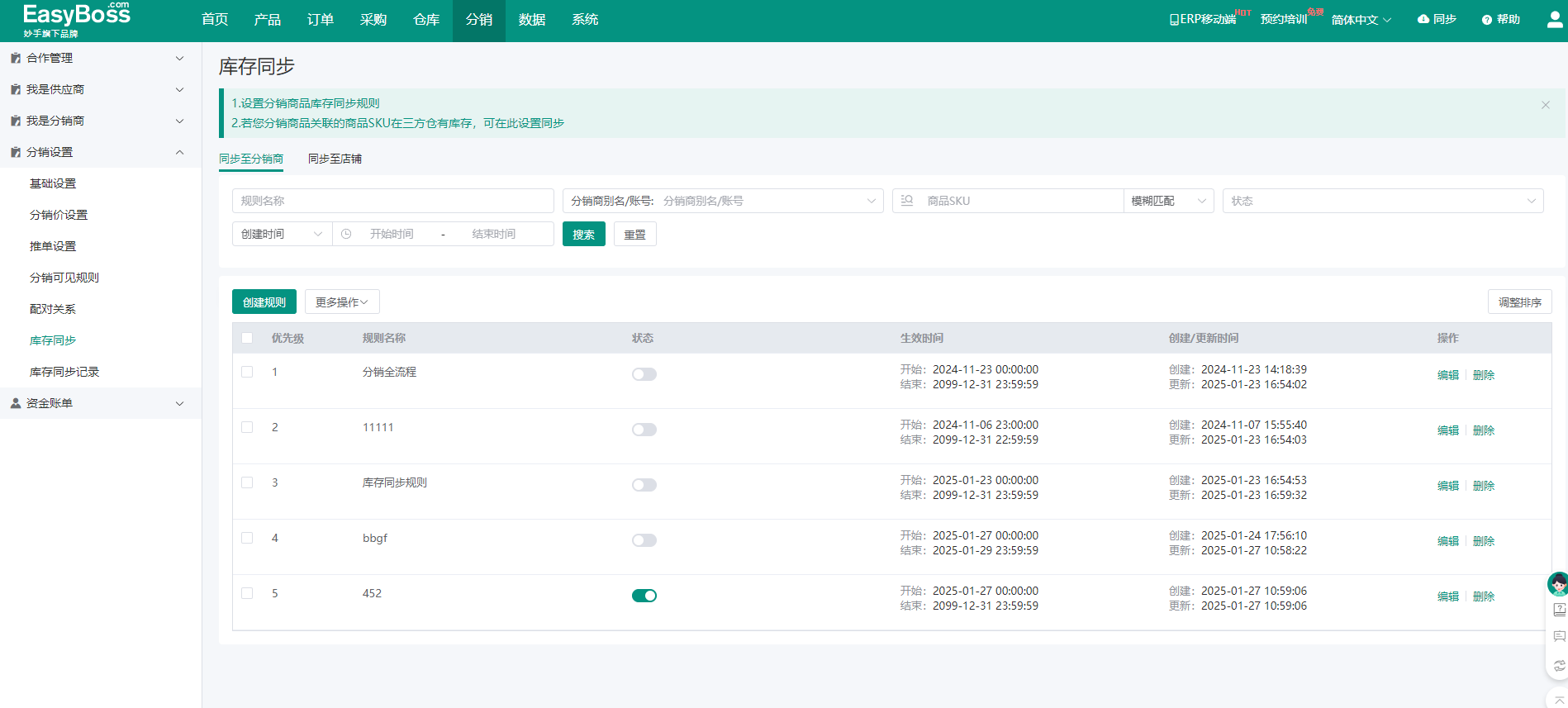
Task: Switch to the 同步至店铺 tab
Action: [335, 159]
